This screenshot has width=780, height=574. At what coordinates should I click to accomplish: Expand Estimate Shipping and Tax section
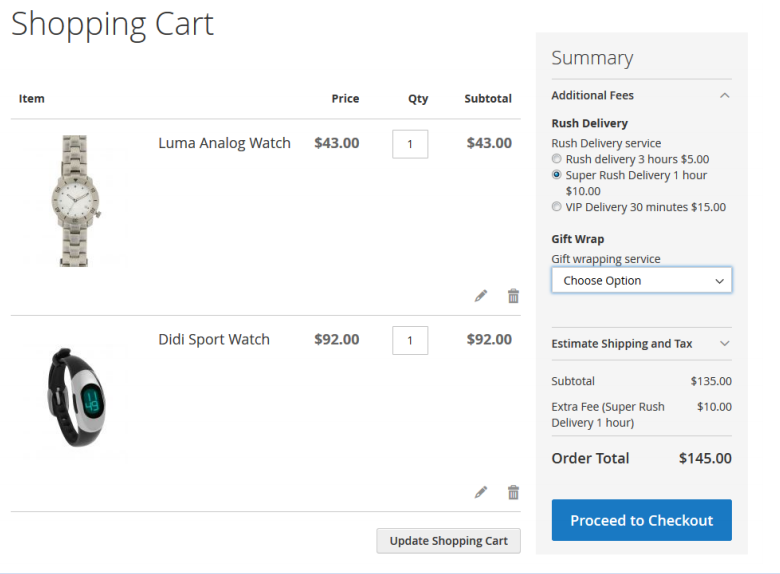tap(640, 344)
